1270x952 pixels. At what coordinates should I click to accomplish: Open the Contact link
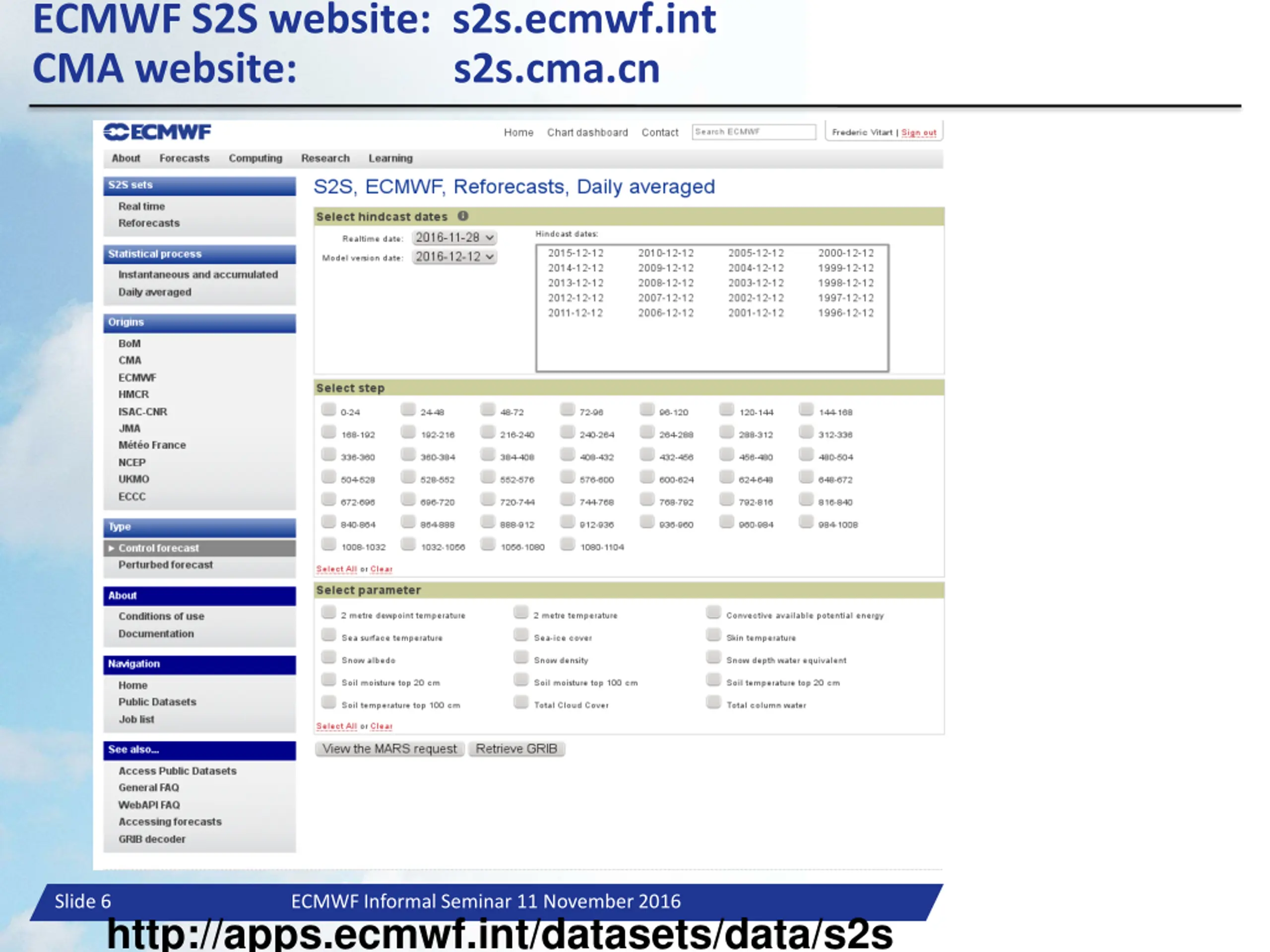tap(660, 132)
